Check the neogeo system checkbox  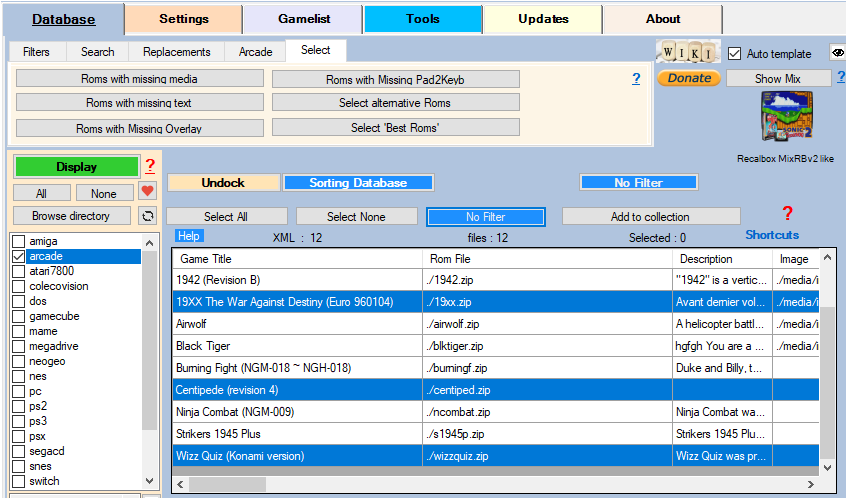[20, 361]
